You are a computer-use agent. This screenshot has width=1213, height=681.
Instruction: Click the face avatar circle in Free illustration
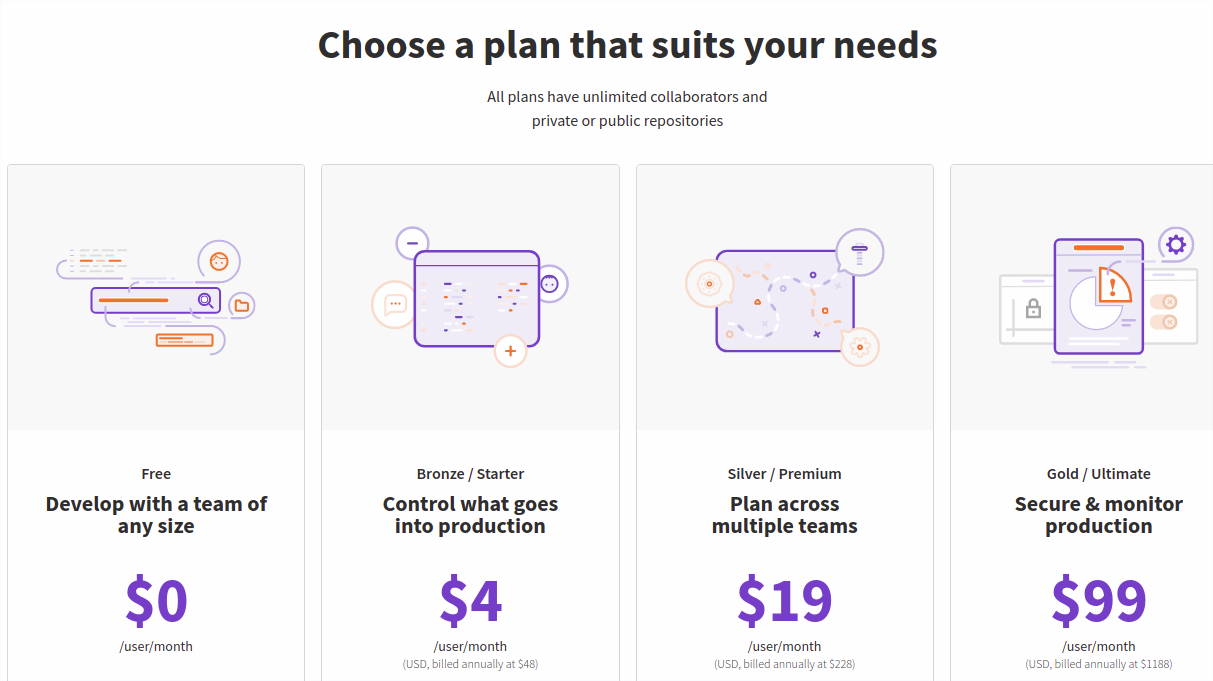point(219,262)
